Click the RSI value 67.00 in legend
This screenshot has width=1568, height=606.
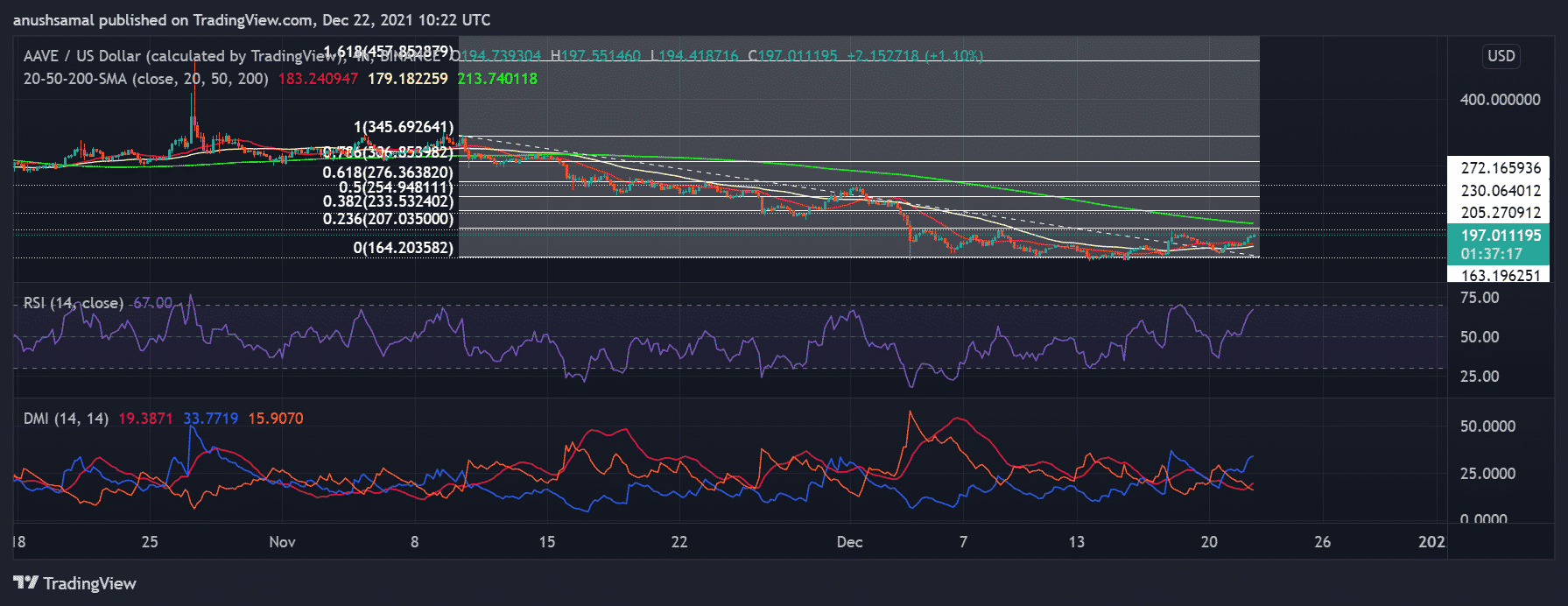point(152,303)
